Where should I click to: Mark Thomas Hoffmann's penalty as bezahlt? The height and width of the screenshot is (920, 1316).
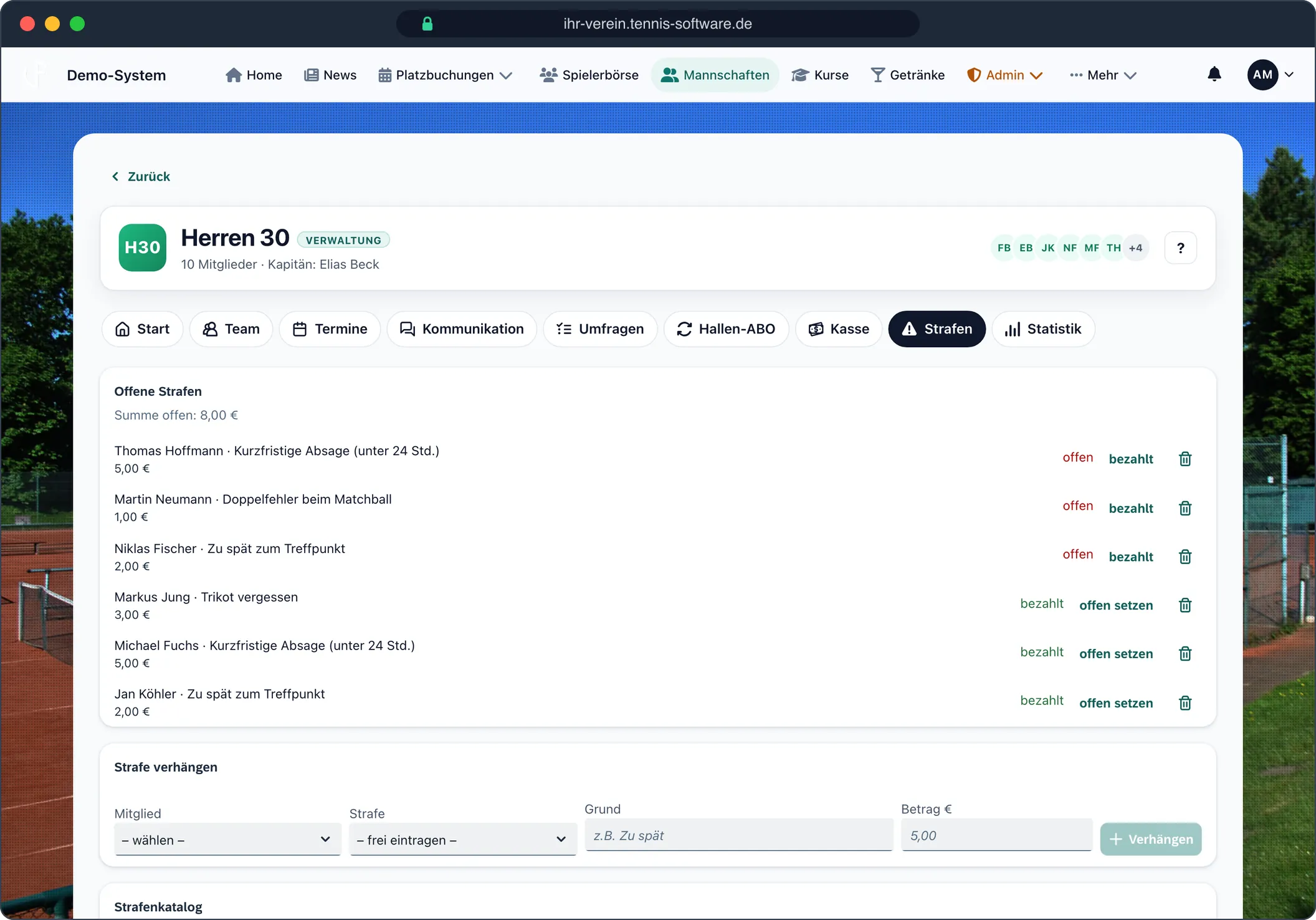click(1131, 459)
